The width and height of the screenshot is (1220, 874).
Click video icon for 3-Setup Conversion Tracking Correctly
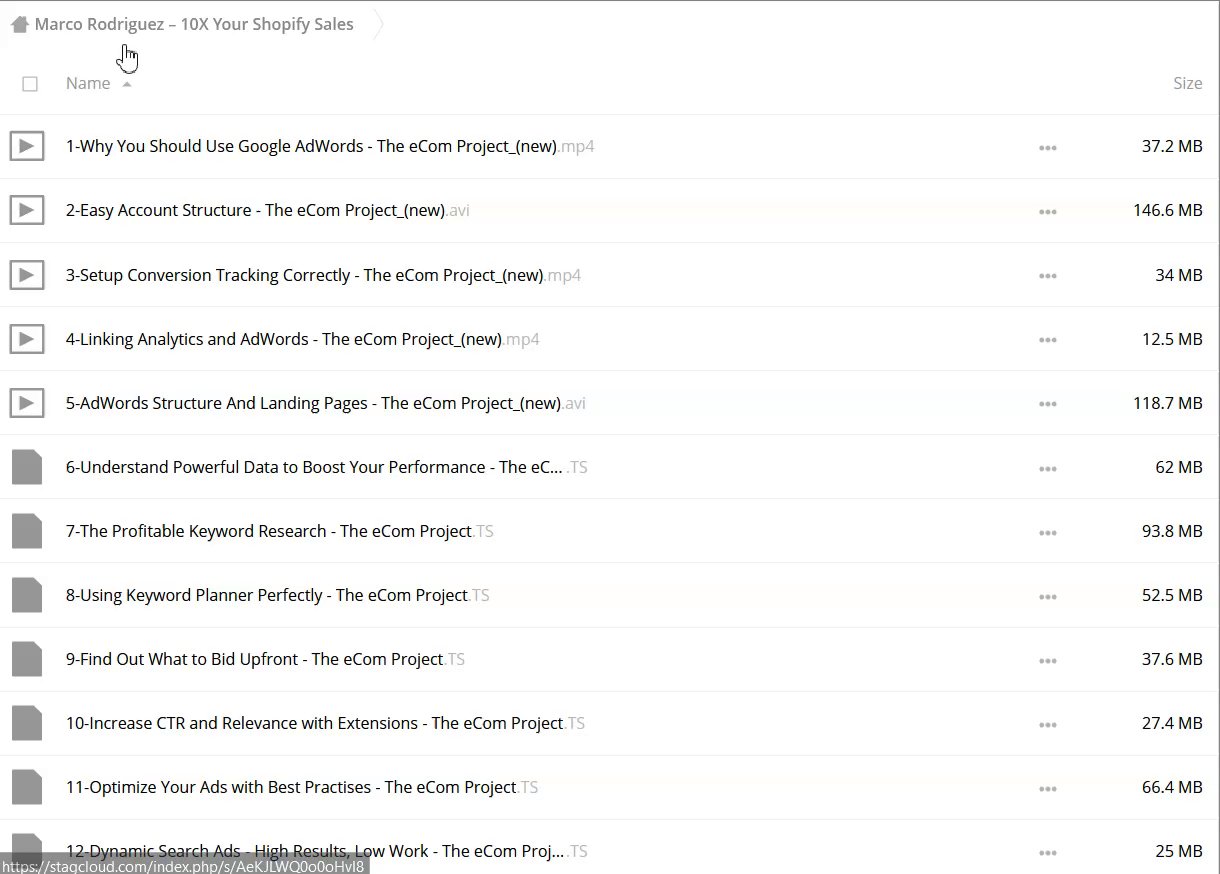[27, 275]
